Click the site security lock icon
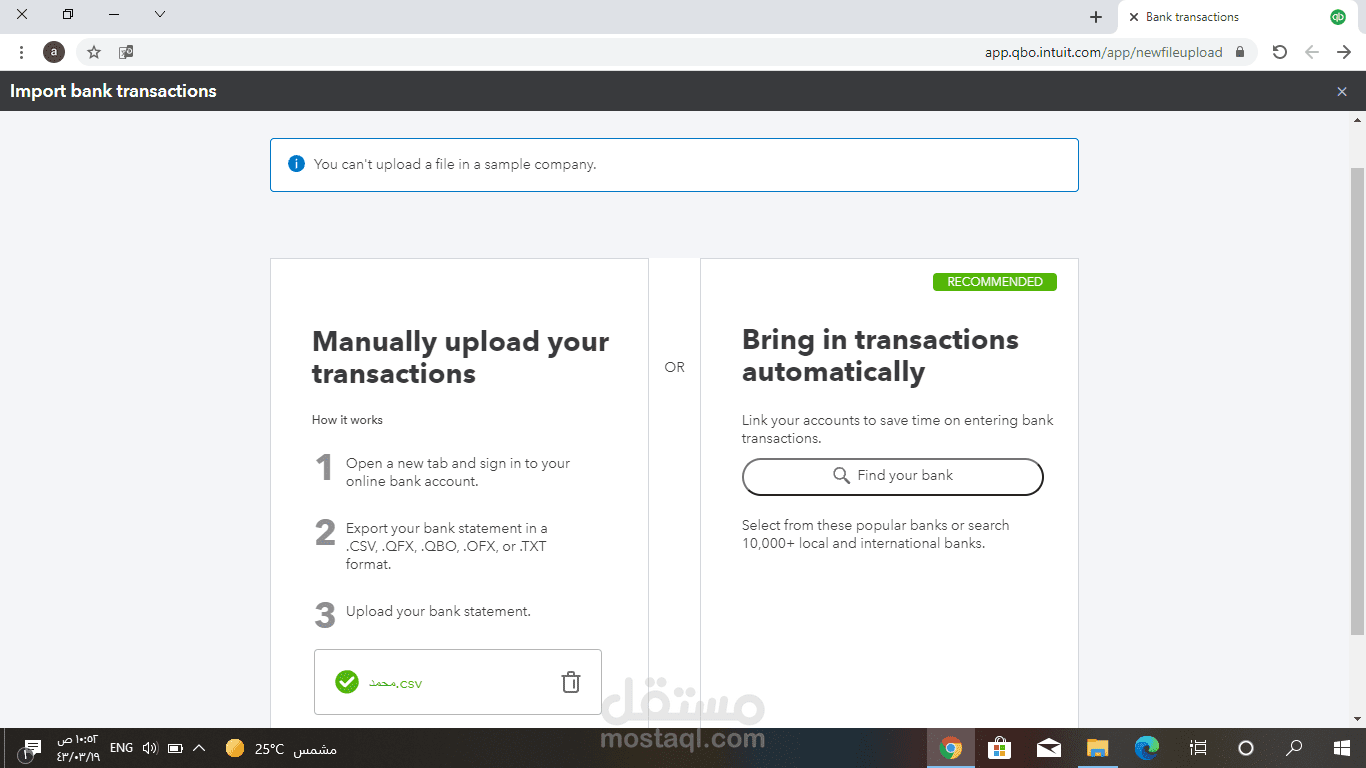Screen dimensions: 1366x768 pos(1239,52)
